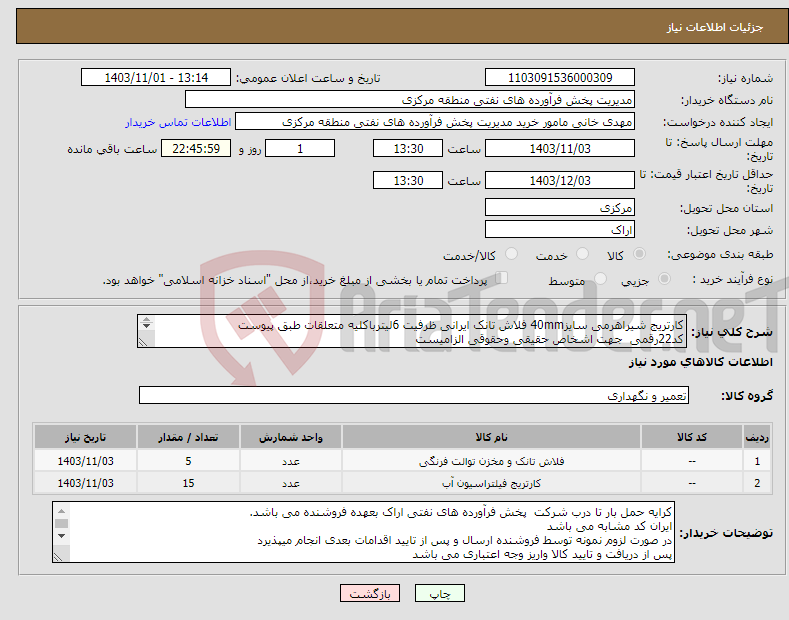Click the ایجاد کننده درخواست field
Viewport: 789px width, 620px height.
(x=435, y=122)
